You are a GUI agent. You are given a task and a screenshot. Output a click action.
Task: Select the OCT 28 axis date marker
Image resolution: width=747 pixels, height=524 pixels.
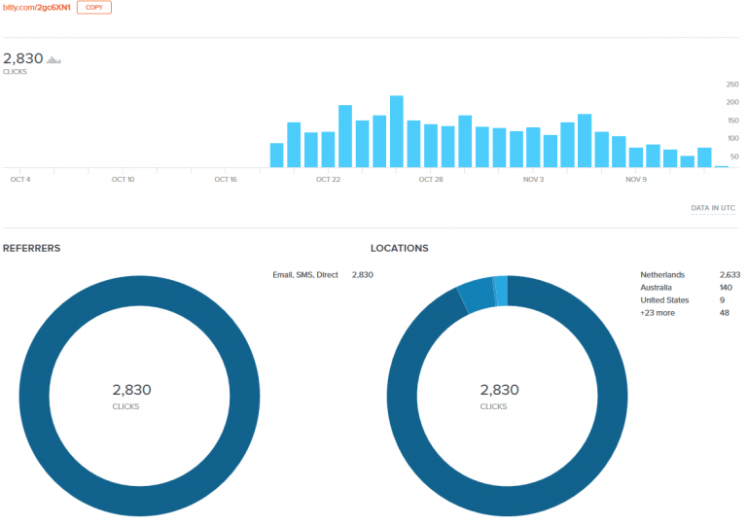tap(430, 180)
